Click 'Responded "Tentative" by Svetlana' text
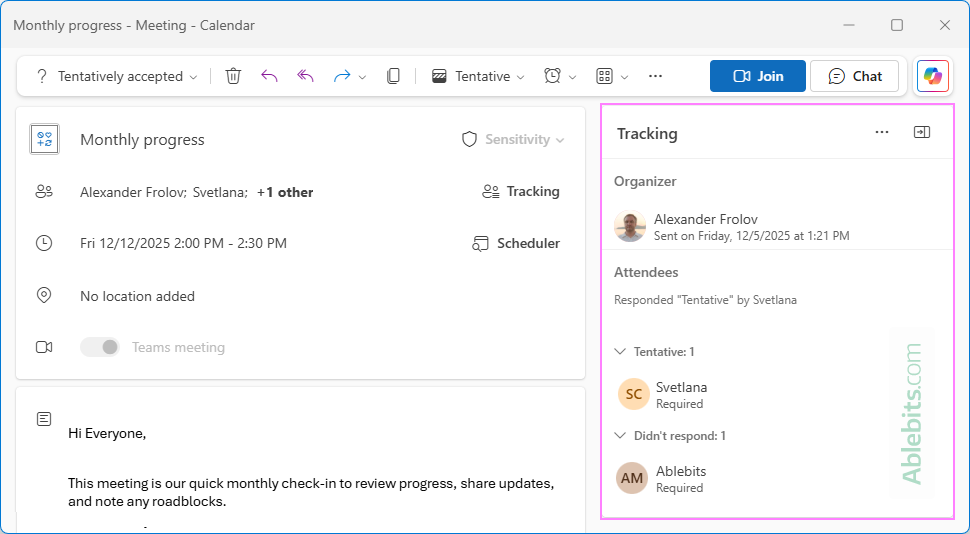The height and width of the screenshot is (534, 970). [705, 300]
